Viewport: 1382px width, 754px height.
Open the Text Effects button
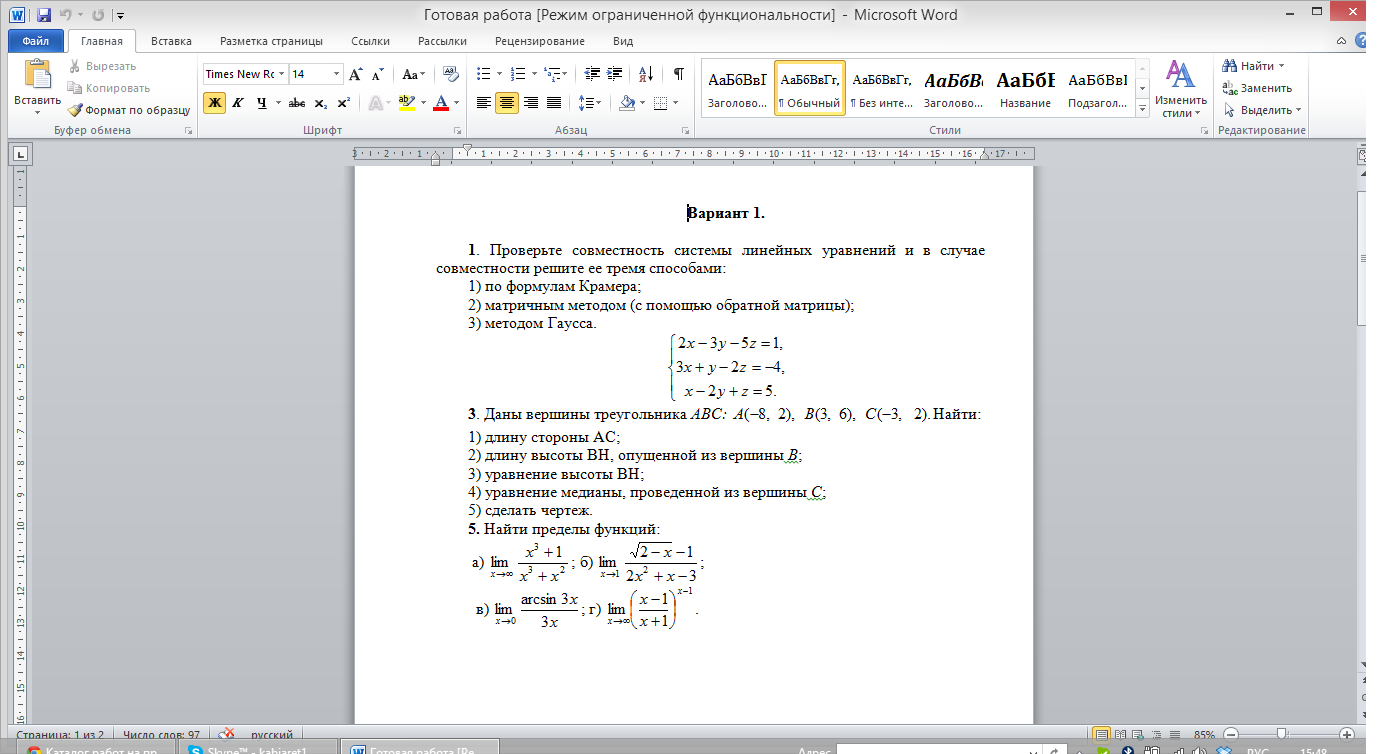375,102
